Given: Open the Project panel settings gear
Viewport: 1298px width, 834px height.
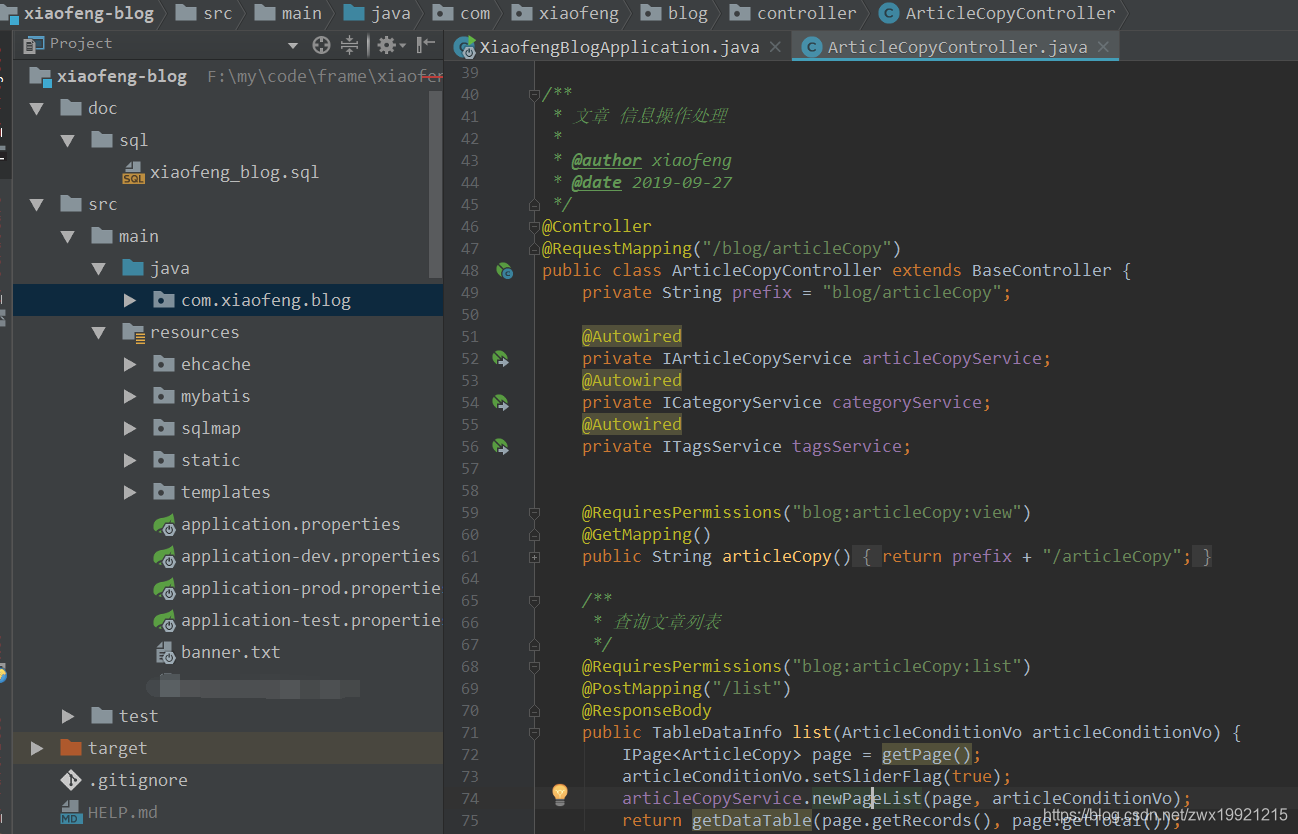Looking at the screenshot, I should click(x=386, y=44).
